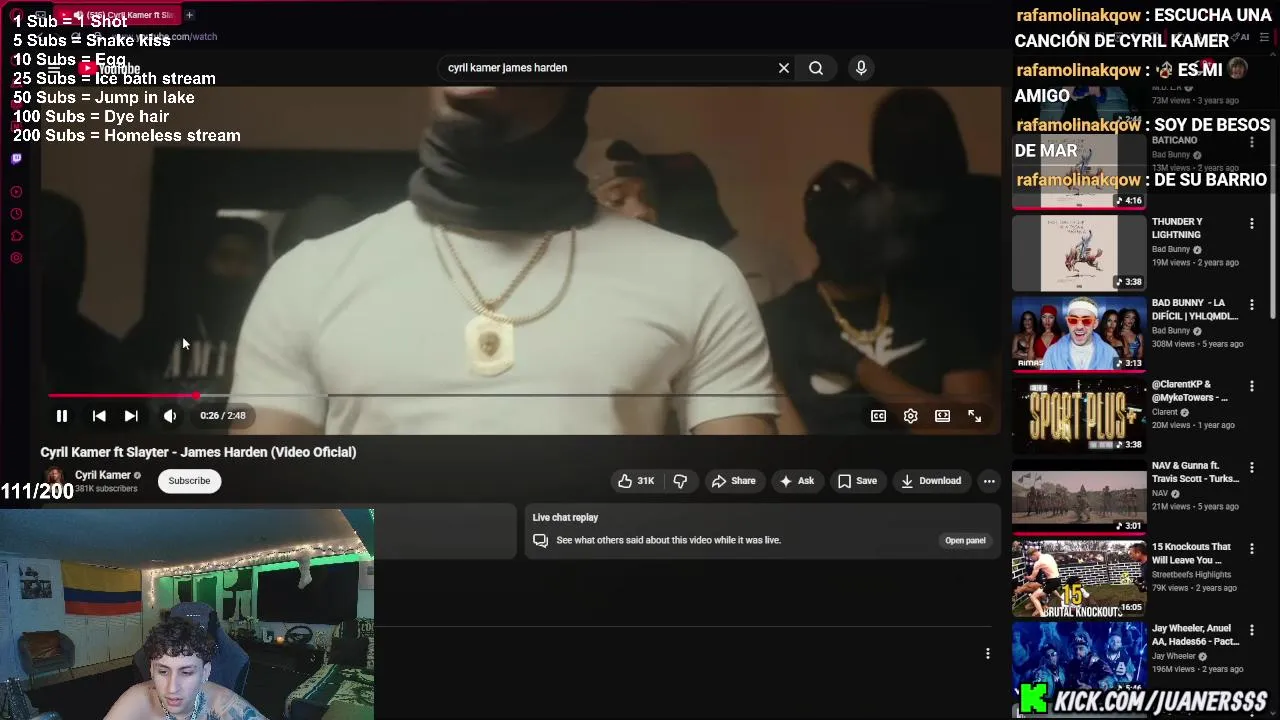The height and width of the screenshot is (720, 1280).
Task: Open the player settings gear
Action: [x=910, y=416]
